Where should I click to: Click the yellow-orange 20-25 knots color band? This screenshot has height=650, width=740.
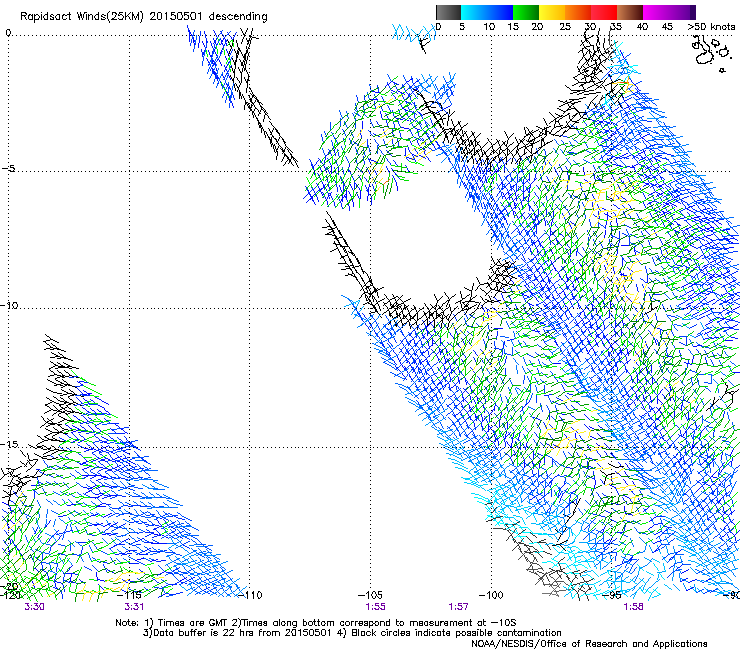click(552, 12)
